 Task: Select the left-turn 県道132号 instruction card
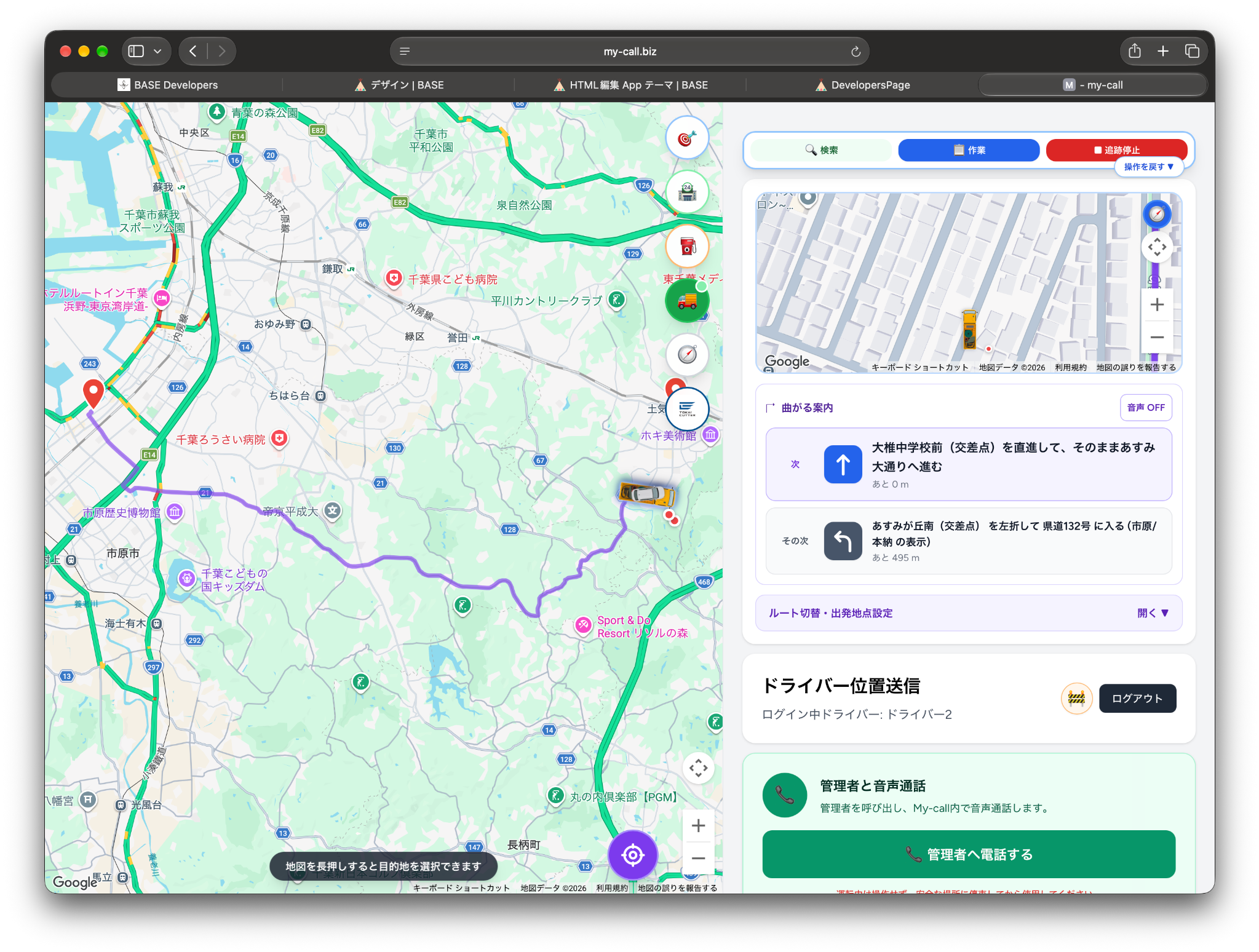click(x=969, y=541)
